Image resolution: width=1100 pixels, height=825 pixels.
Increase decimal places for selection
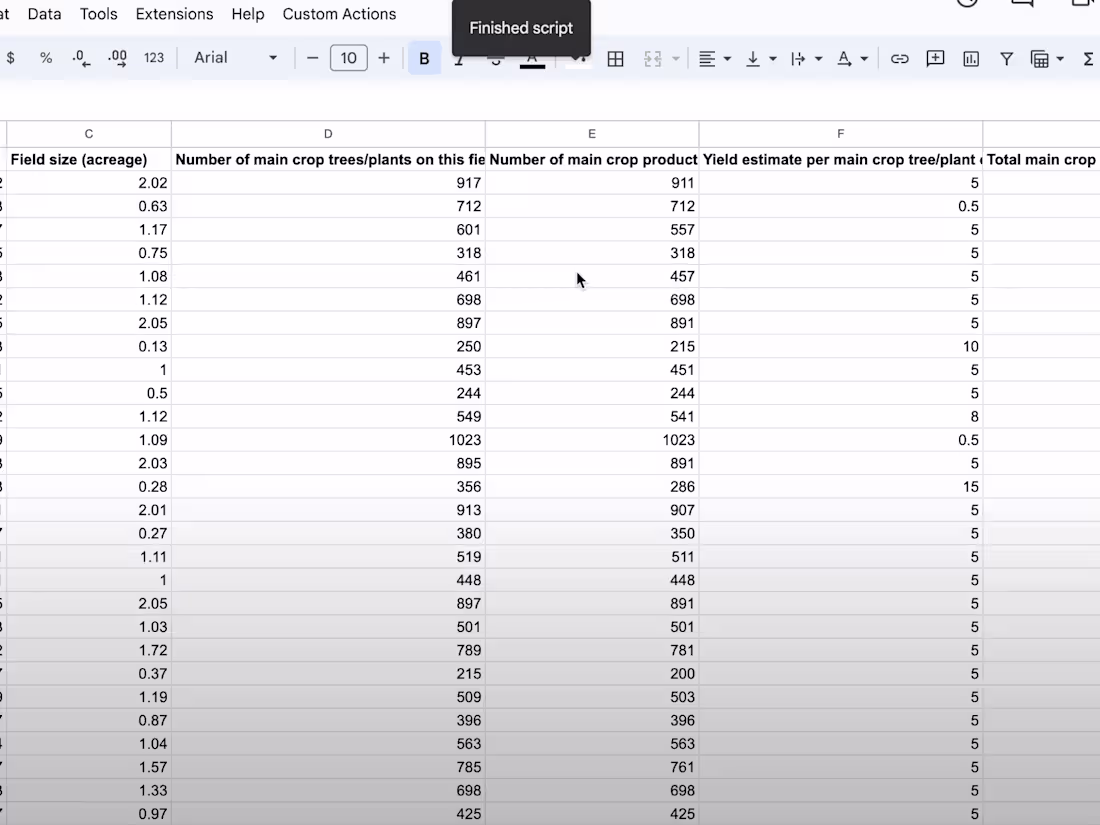(117, 58)
